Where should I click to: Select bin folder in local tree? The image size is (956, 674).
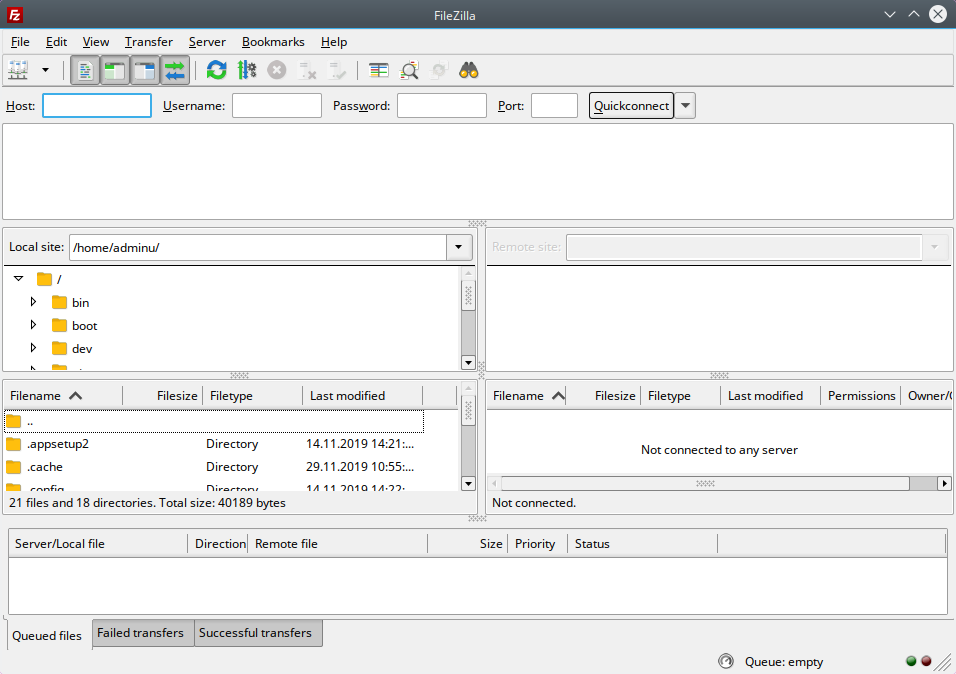pyautogui.click(x=71, y=303)
